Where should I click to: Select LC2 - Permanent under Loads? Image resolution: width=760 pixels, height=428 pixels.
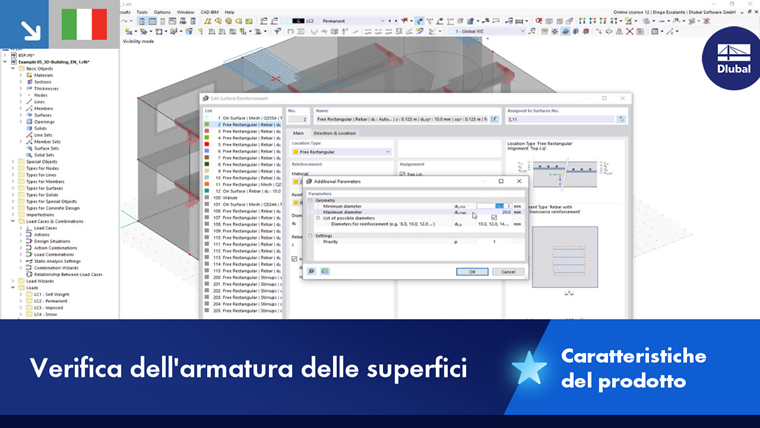pyautogui.click(x=50, y=301)
